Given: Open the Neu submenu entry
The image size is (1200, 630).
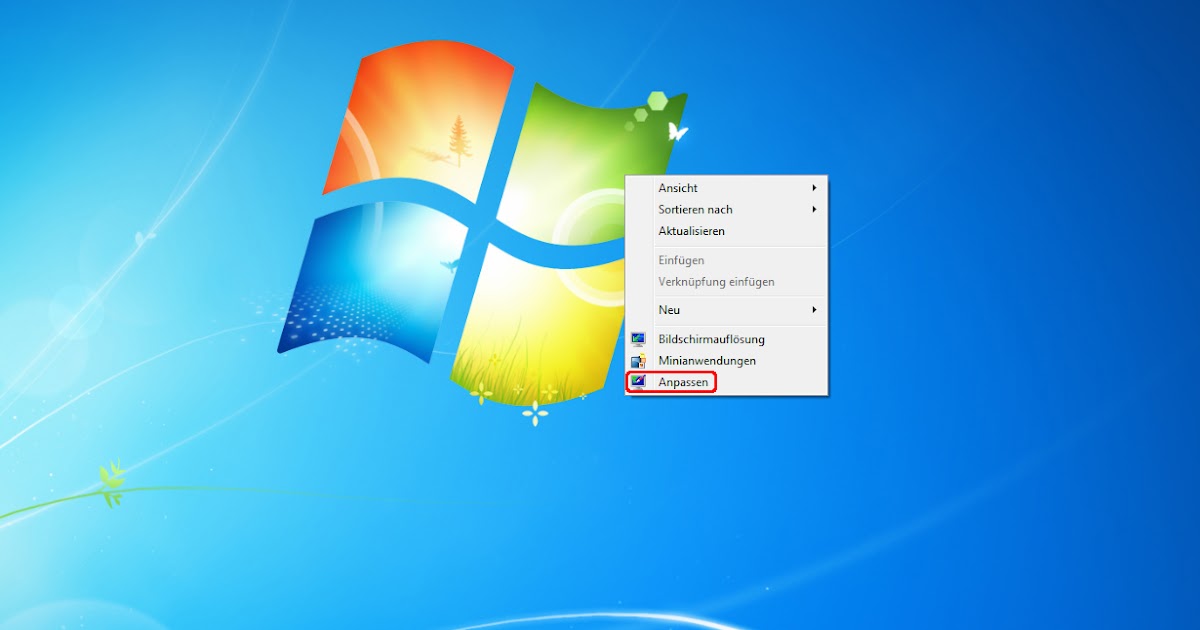Looking at the screenshot, I should pyautogui.click(x=726, y=310).
